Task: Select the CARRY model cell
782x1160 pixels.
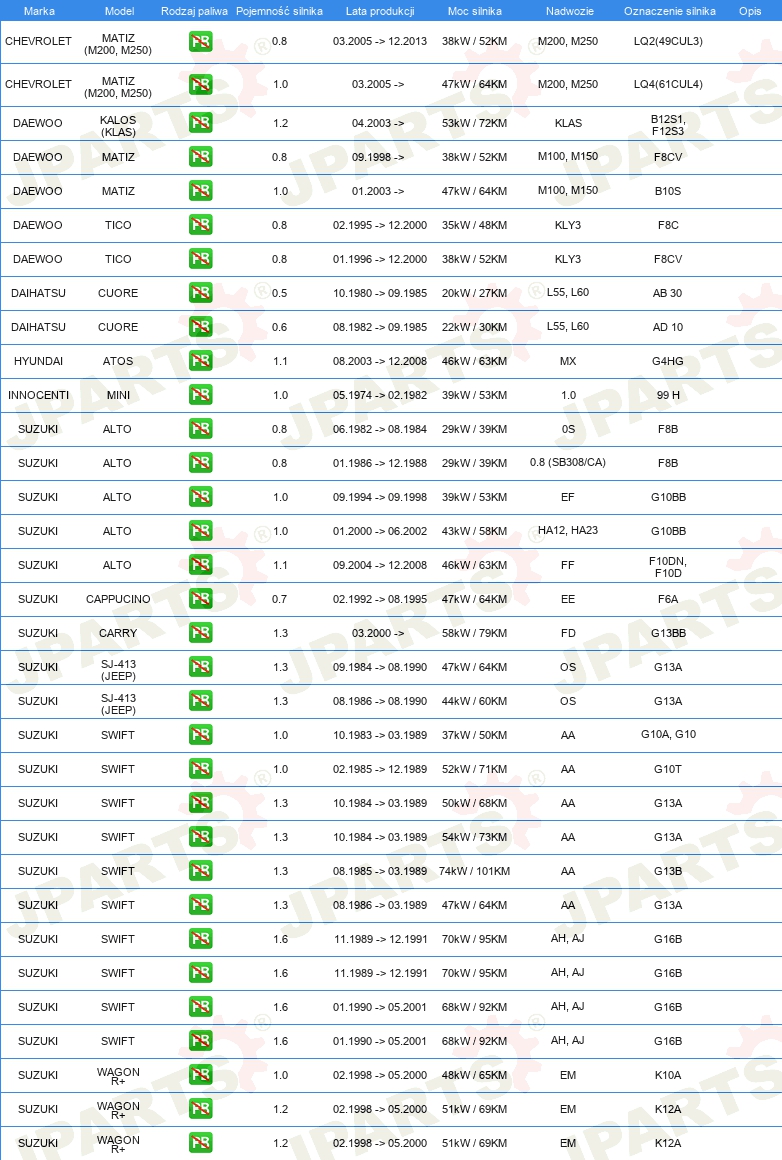Action: [x=118, y=633]
